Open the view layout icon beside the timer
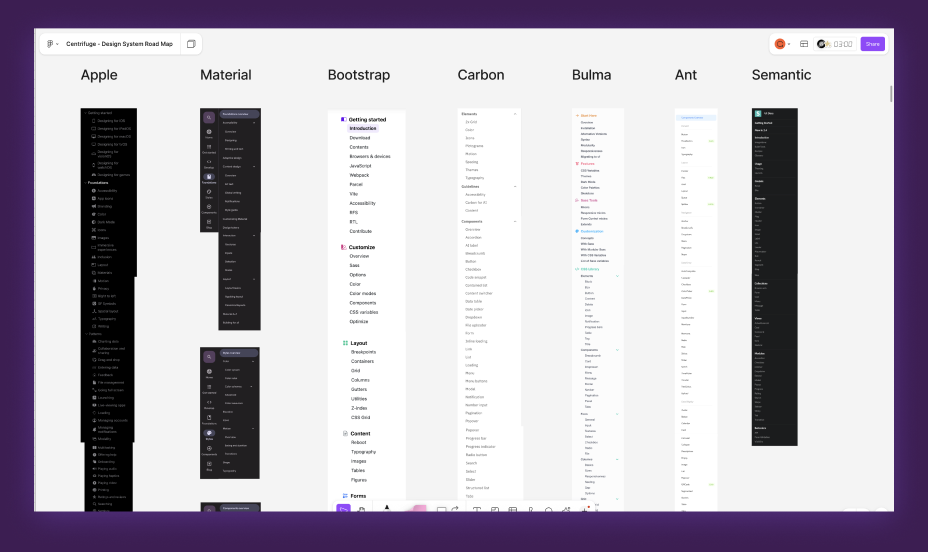Image resolution: width=928 pixels, height=552 pixels. click(804, 44)
